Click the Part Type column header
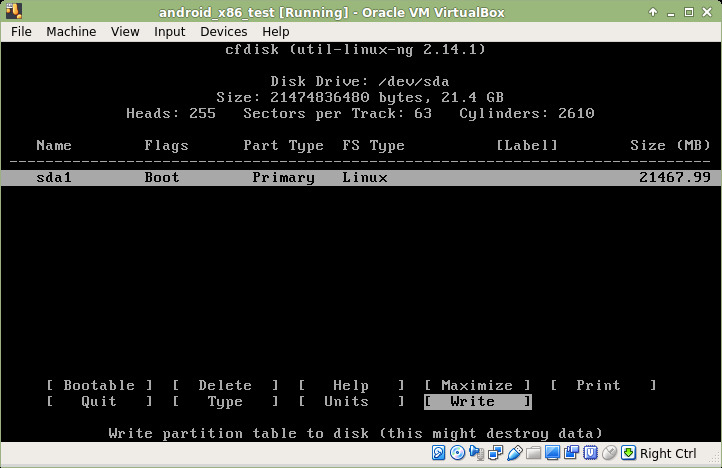This screenshot has width=722, height=468. 284,145
